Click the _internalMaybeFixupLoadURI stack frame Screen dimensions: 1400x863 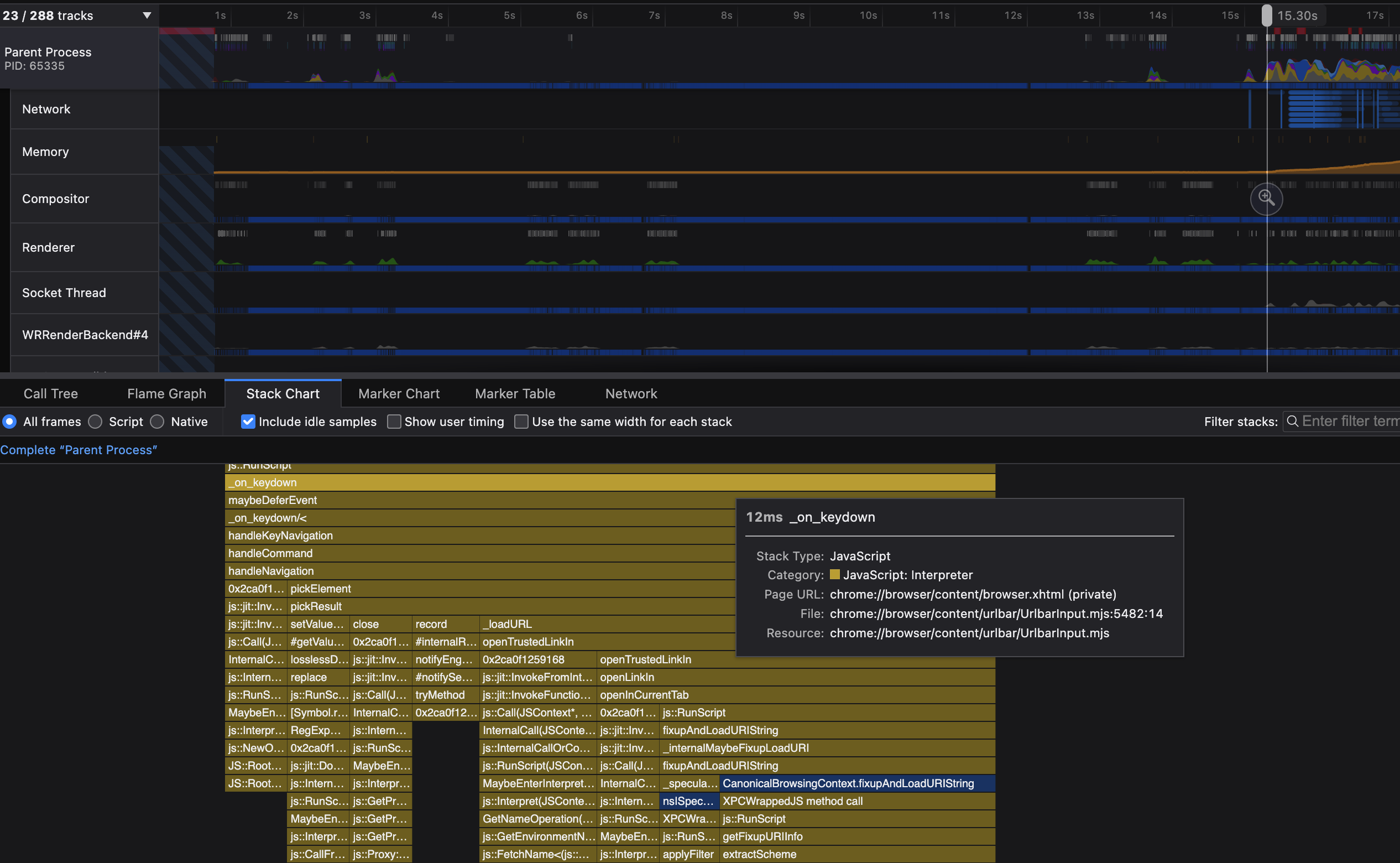point(827,748)
